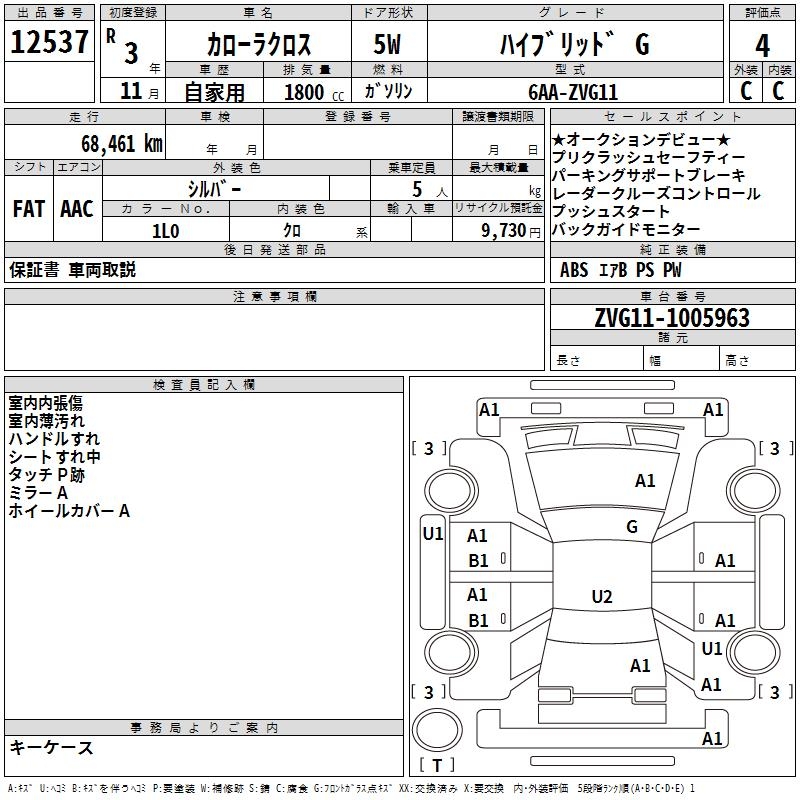Select the セールスポイント section header

(672, 116)
